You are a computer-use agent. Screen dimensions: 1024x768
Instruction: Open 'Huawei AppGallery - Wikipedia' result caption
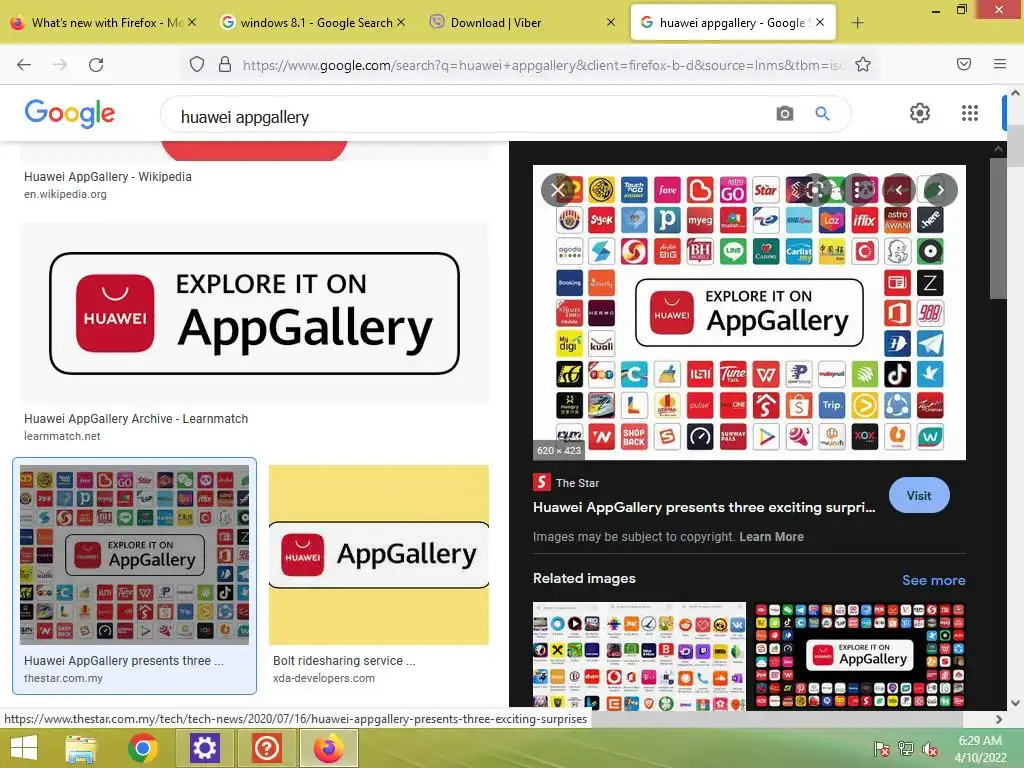tap(108, 177)
